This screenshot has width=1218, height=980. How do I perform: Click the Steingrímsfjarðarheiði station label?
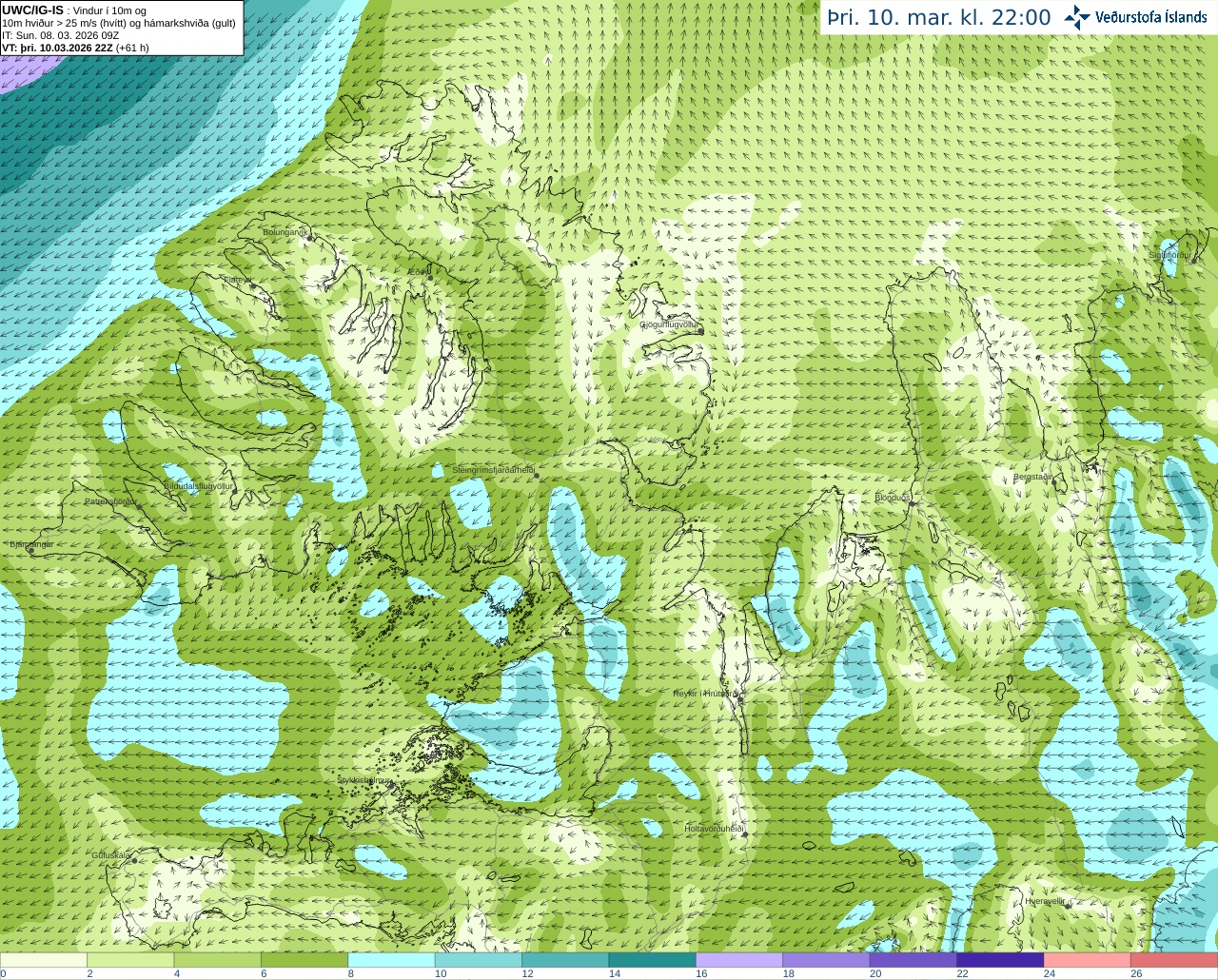(x=492, y=470)
